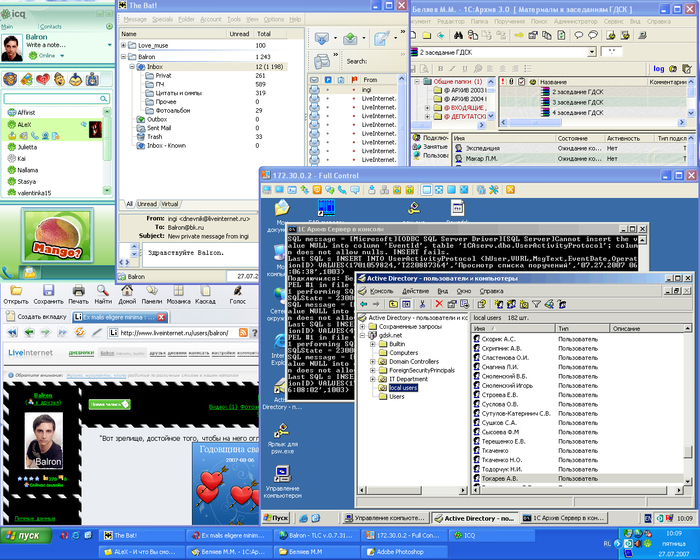Switch to the Virtual tab in The Bat!
The height and width of the screenshot is (560, 700).
point(170,204)
